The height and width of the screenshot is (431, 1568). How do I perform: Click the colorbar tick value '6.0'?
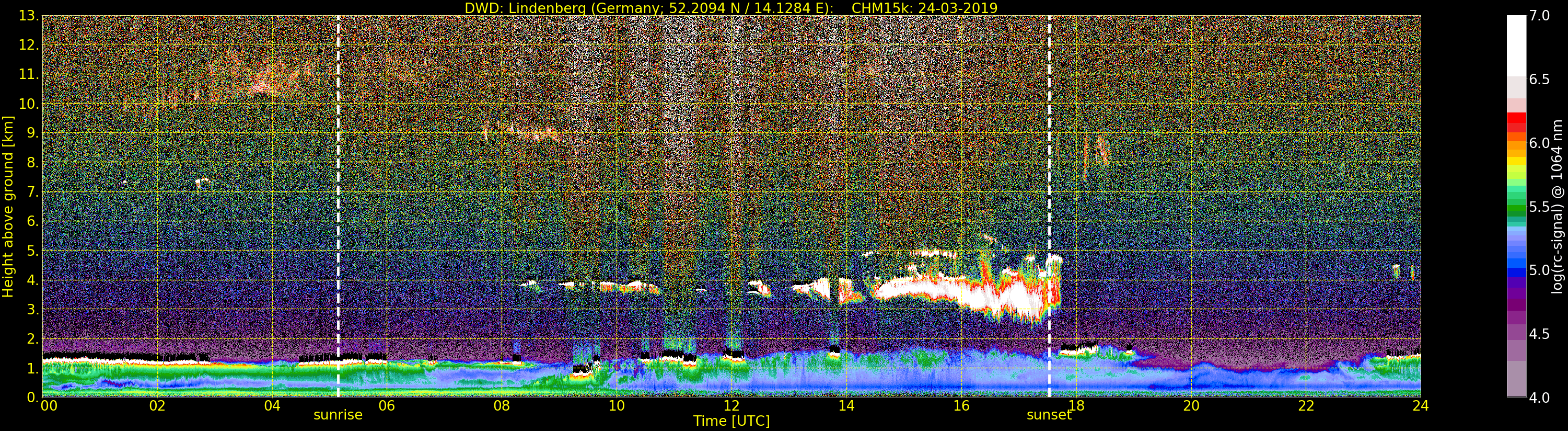(x=1539, y=143)
